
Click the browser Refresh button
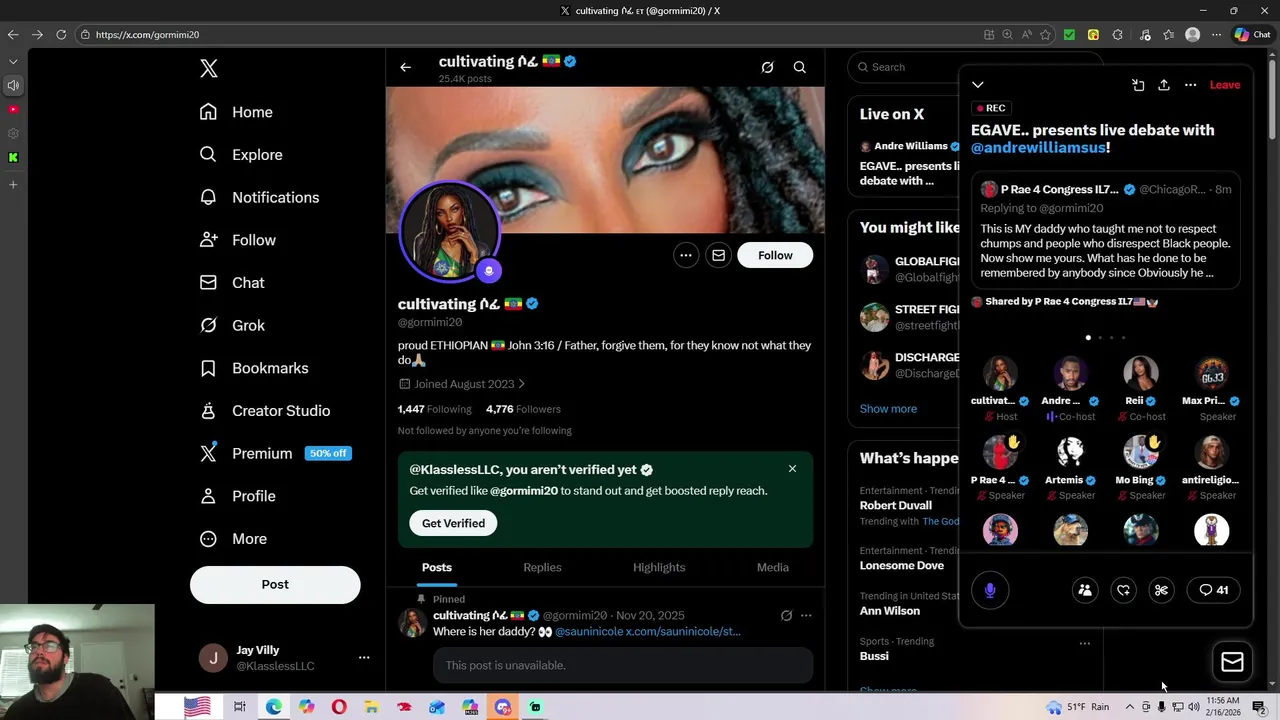point(61,35)
